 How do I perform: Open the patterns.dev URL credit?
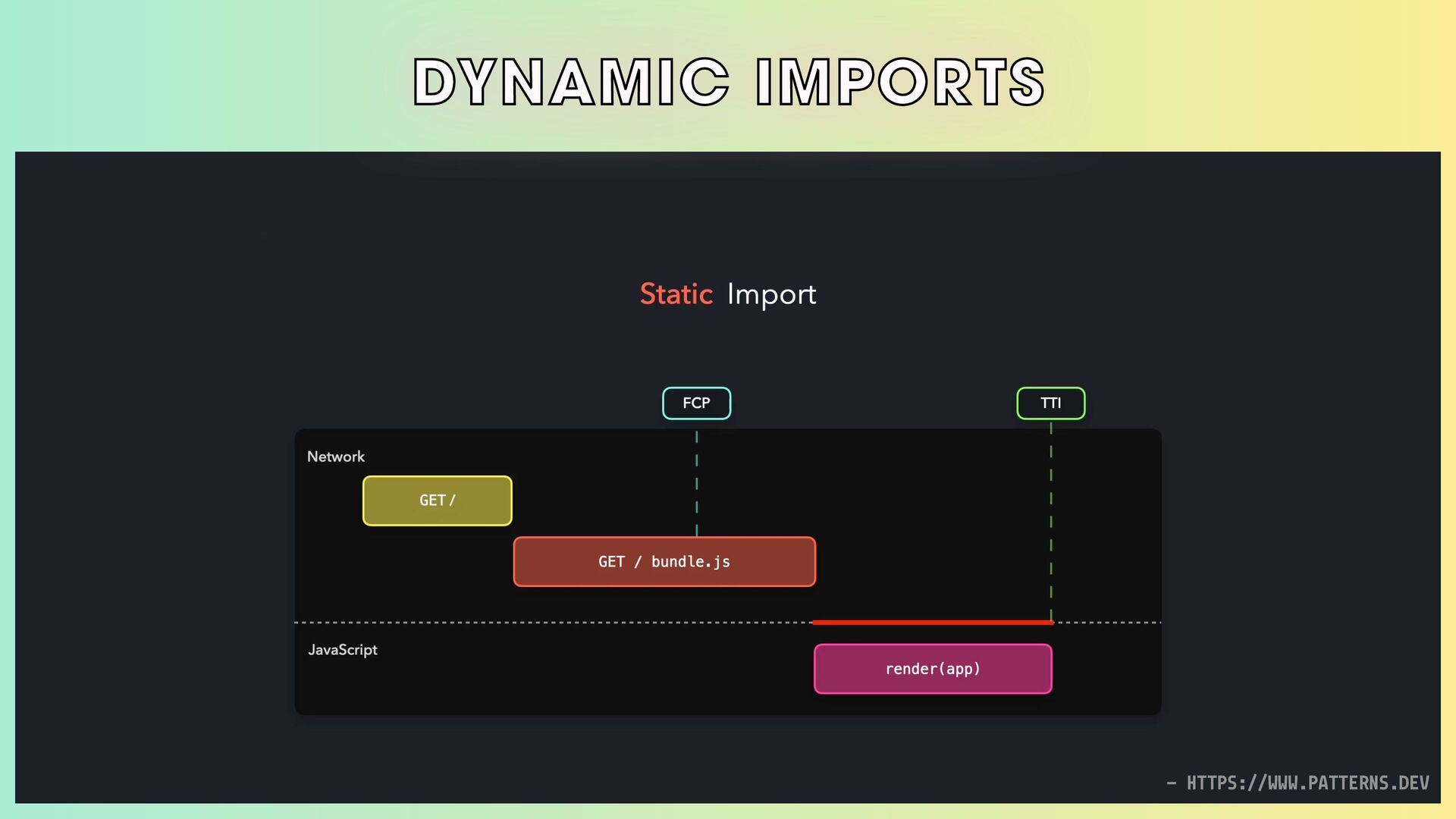click(x=1307, y=783)
